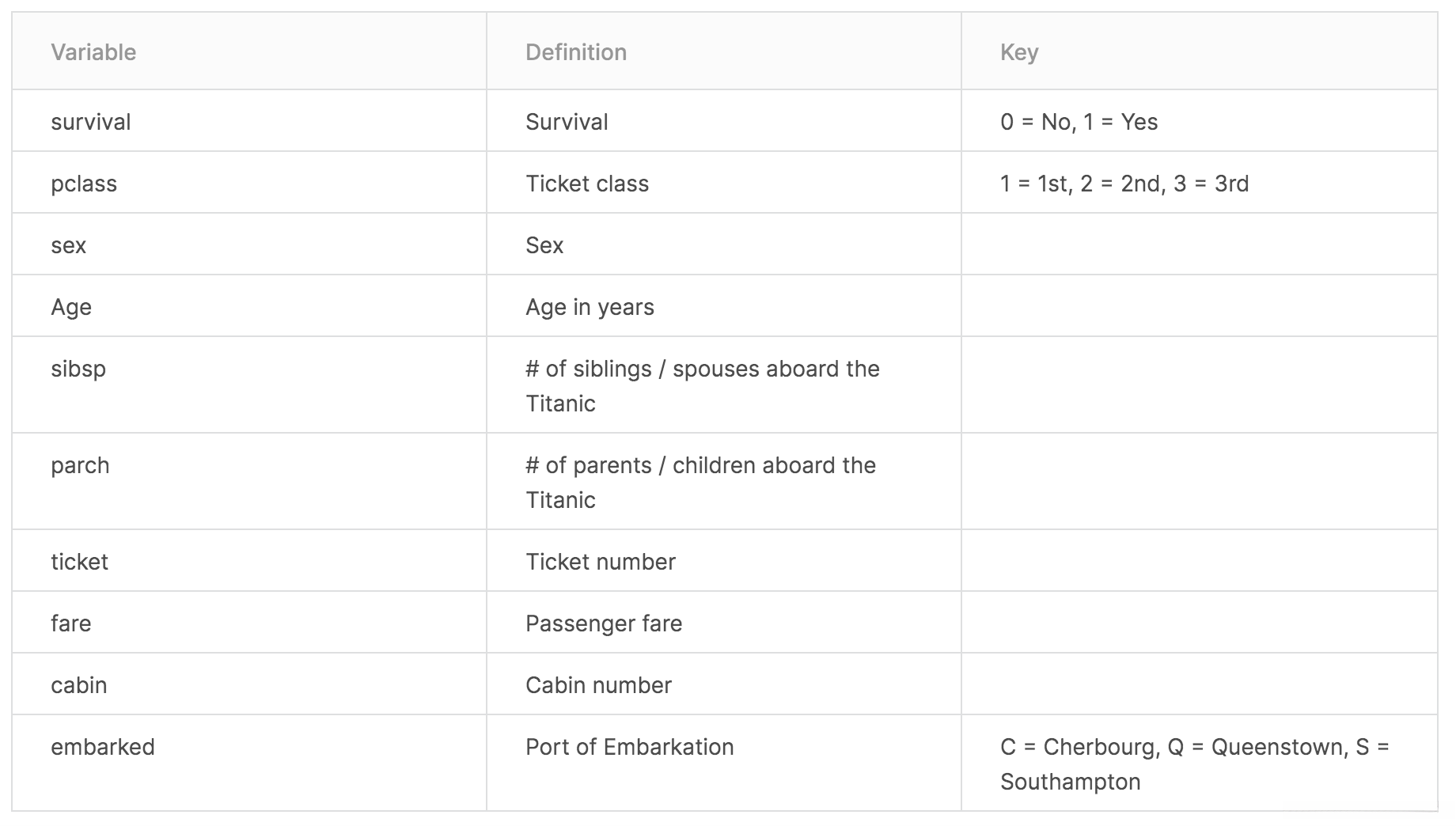Click the "Passenger fare" definition
This screenshot has width=1456, height=826.
coord(604,623)
